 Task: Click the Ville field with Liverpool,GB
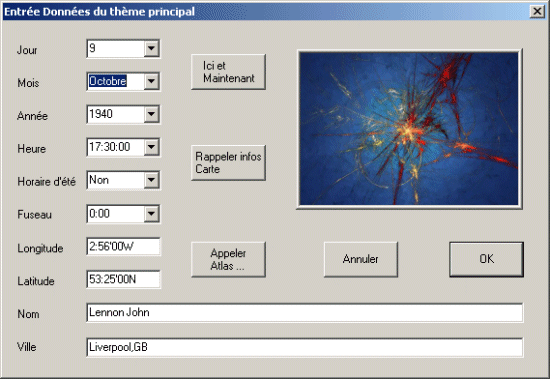304,347
